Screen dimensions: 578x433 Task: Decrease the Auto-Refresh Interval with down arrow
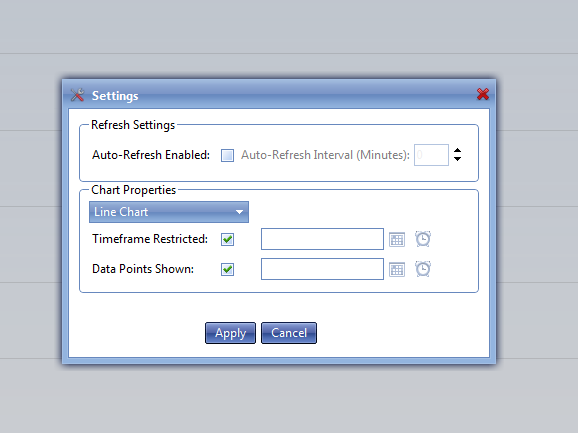pos(457,159)
